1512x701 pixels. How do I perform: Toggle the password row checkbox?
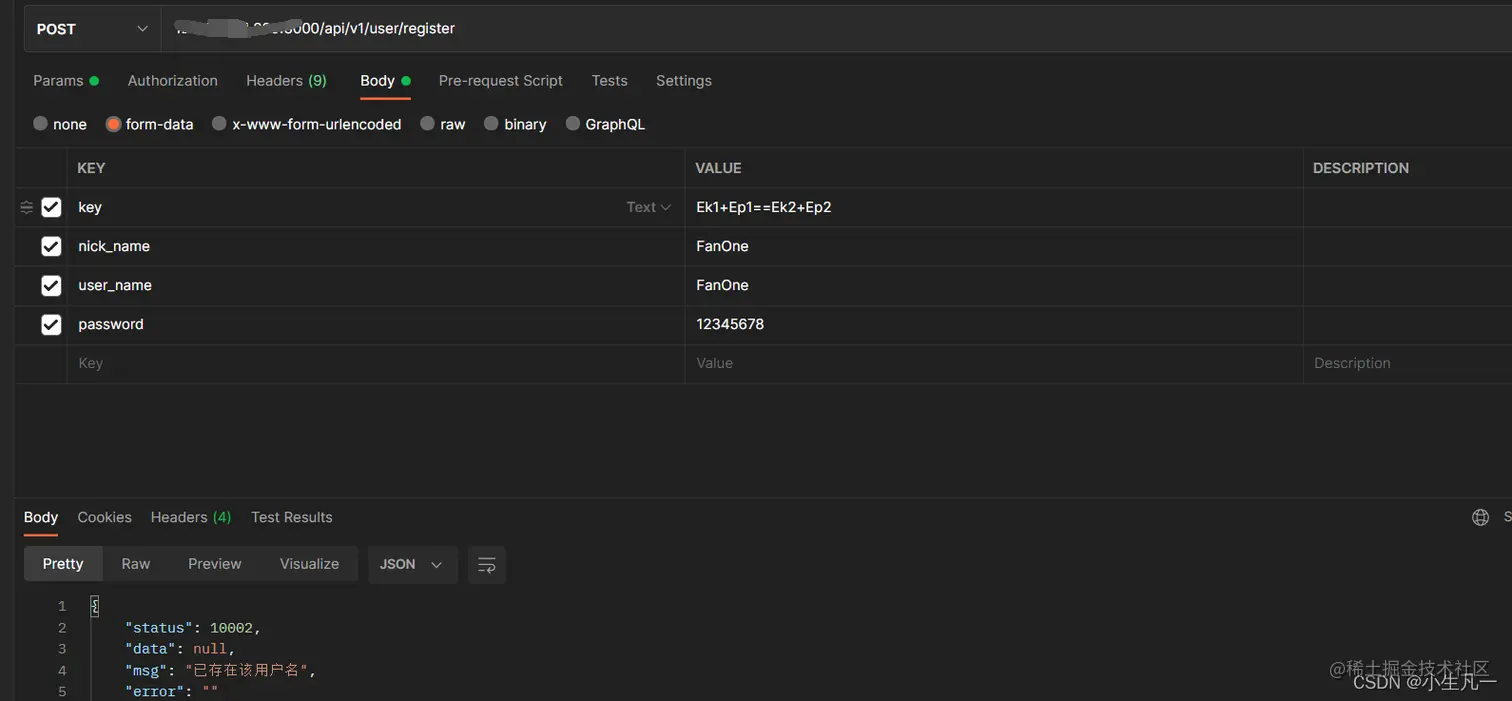pyautogui.click(x=51, y=324)
